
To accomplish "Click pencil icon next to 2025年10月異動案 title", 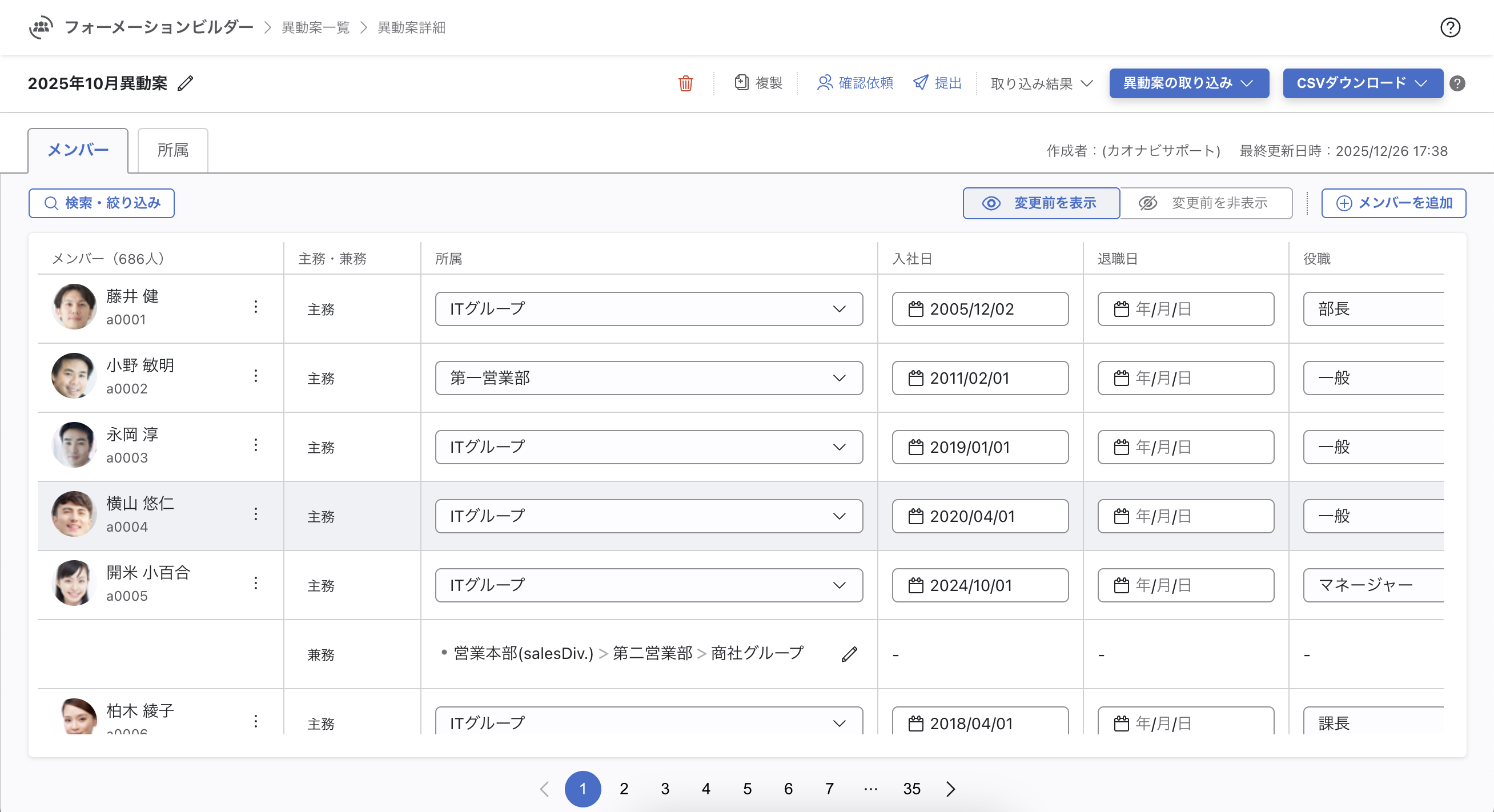I will click(186, 83).
